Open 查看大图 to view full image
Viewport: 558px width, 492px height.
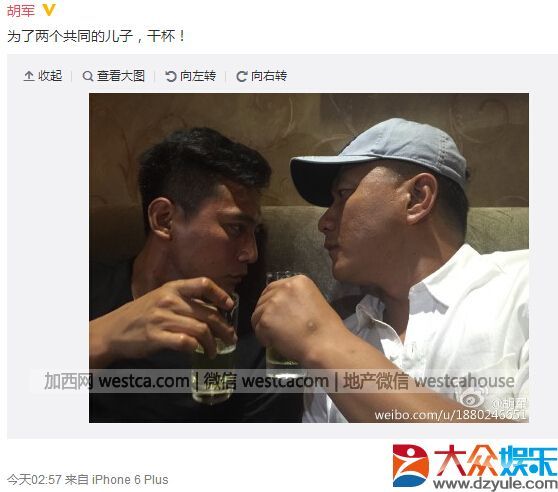click(121, 76)
